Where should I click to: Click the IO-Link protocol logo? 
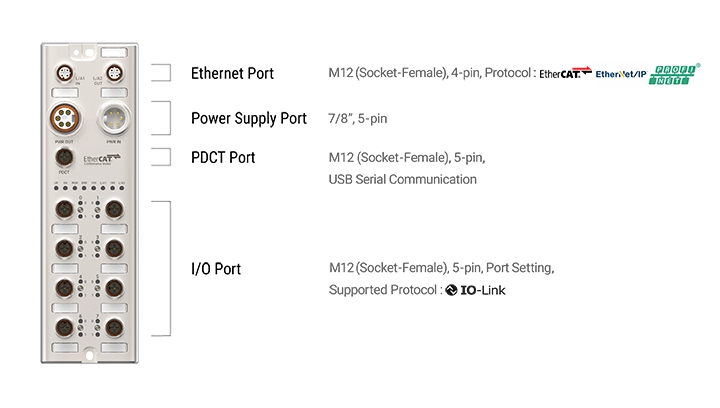[x=483, y=290]
